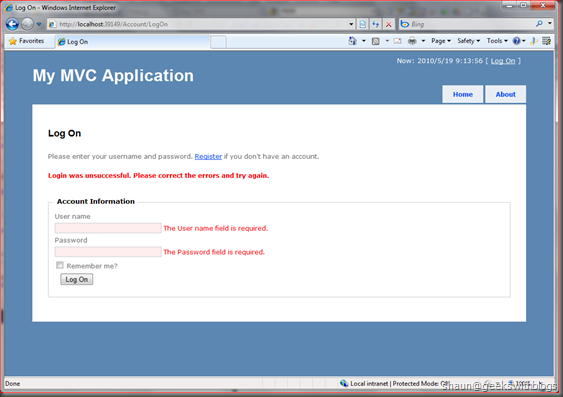This screenshot has width=563, height=397.
Task: Click the browser Forward arrow button
Action: point(27,24)
